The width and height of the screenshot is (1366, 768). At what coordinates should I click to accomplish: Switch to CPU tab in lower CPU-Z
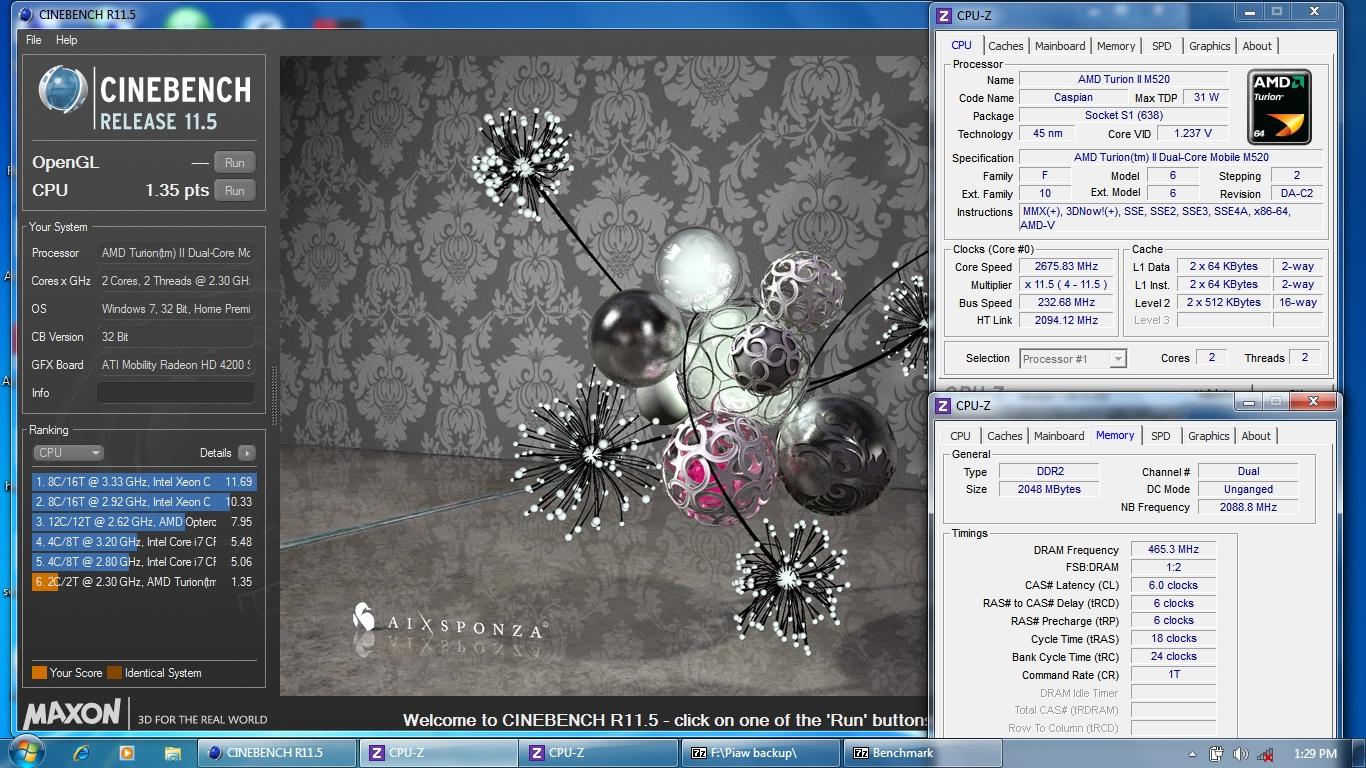tap(960, 436)
